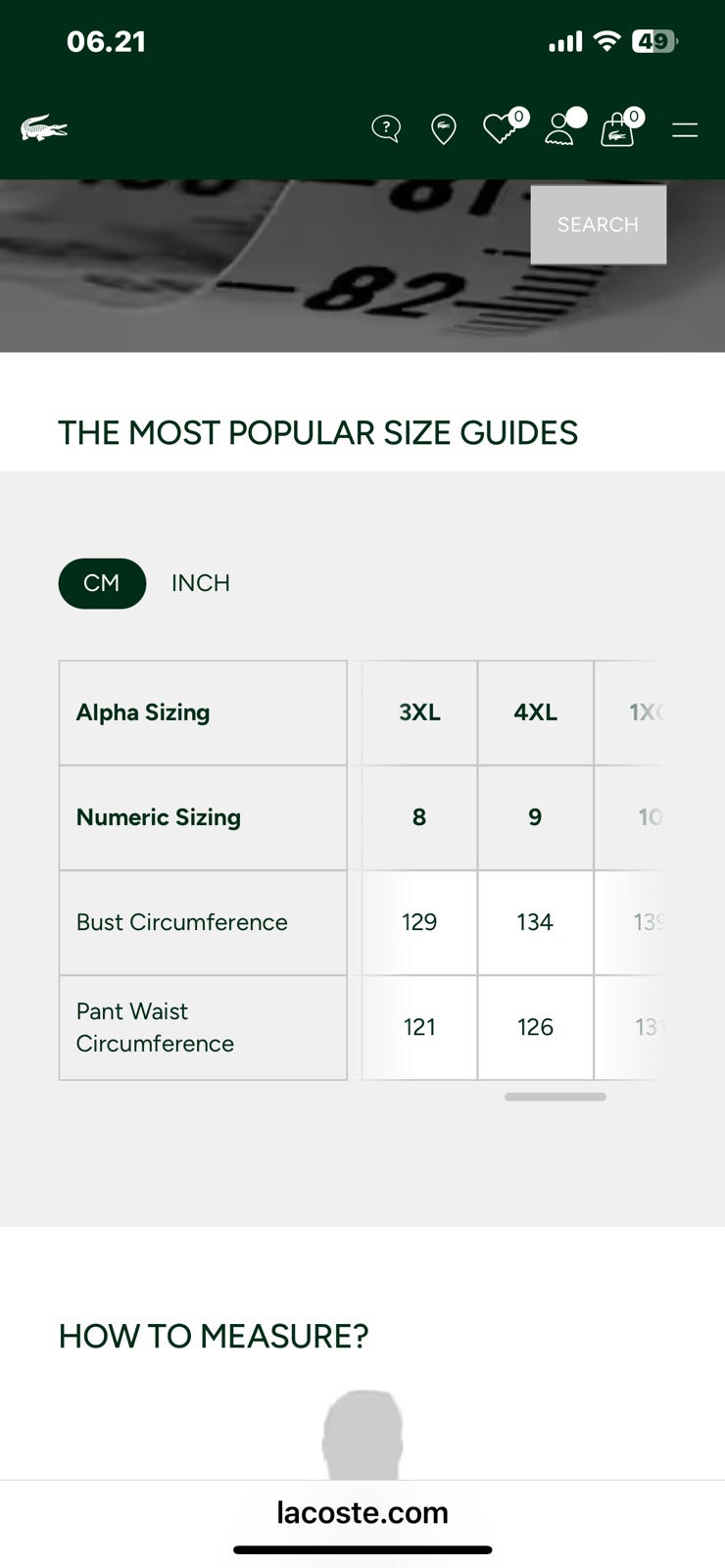Switch size units to INCH
725x1568 pixels.
pyautogui.click(x=201, y=583)
